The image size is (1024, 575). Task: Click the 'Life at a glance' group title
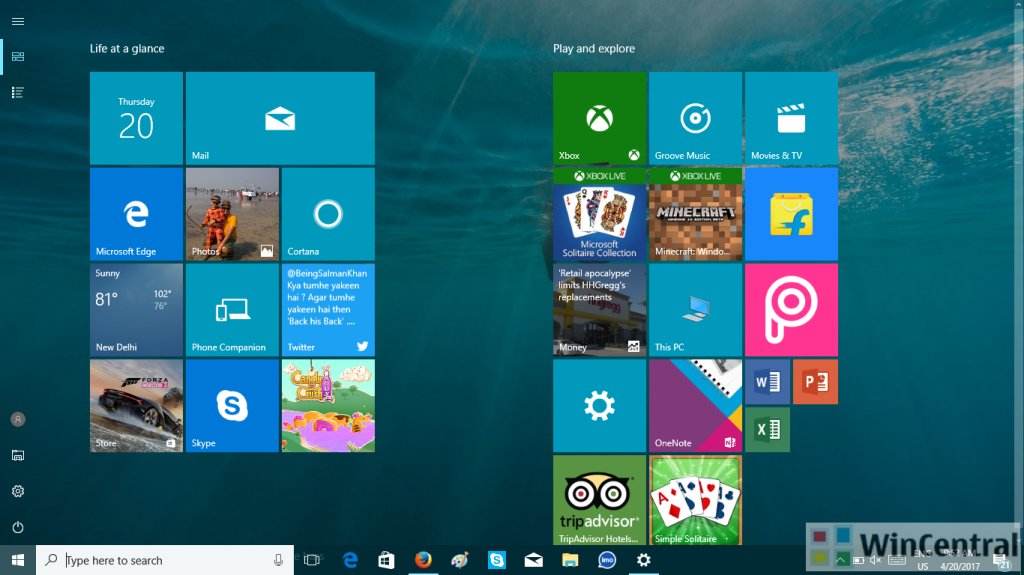(127, 48)
